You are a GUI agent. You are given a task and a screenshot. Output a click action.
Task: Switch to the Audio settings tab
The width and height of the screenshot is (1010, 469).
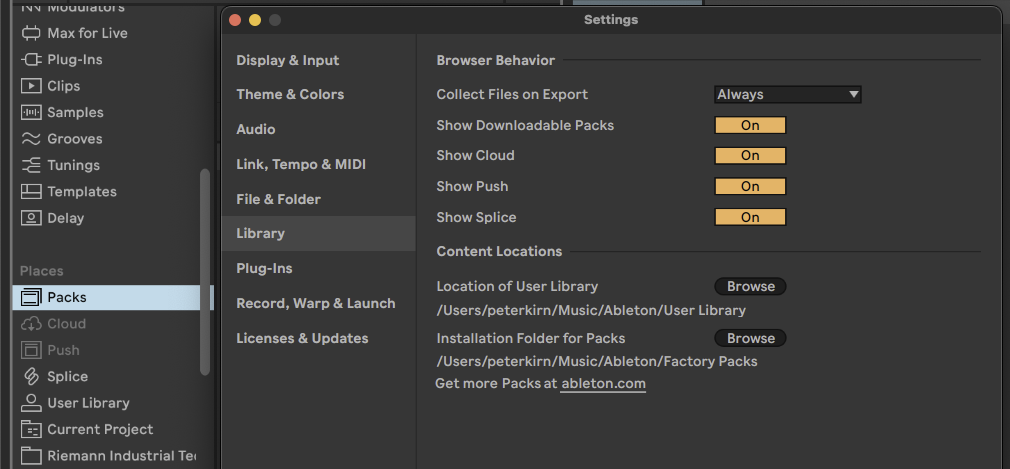click(x=256, y=129)
